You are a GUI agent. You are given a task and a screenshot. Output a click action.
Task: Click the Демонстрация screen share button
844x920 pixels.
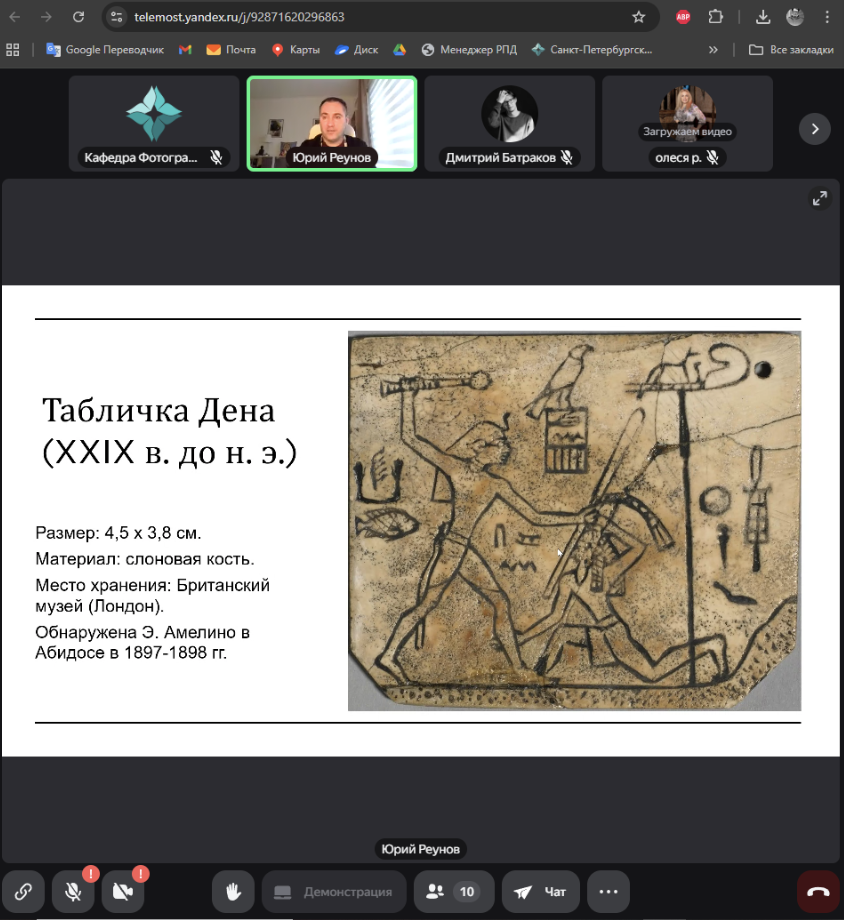333,891
